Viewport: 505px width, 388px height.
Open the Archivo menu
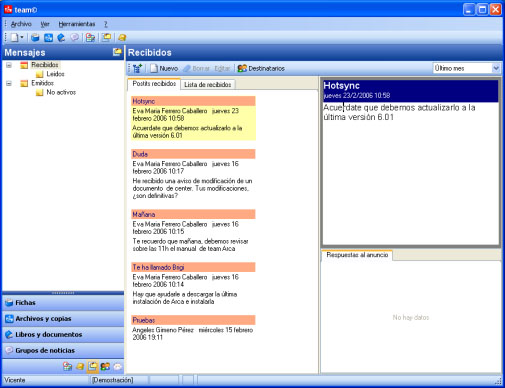coord(21,24)
